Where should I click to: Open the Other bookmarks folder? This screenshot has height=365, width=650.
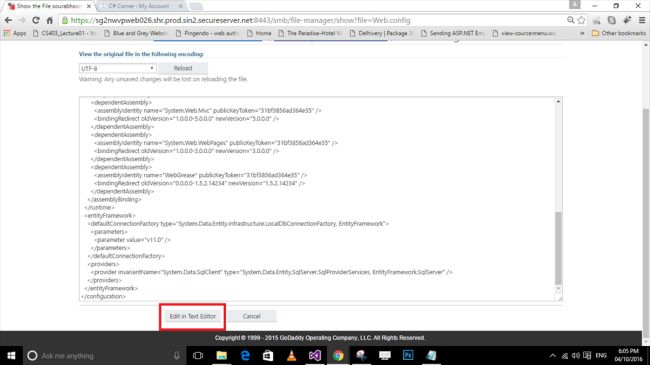coord(618,33)
